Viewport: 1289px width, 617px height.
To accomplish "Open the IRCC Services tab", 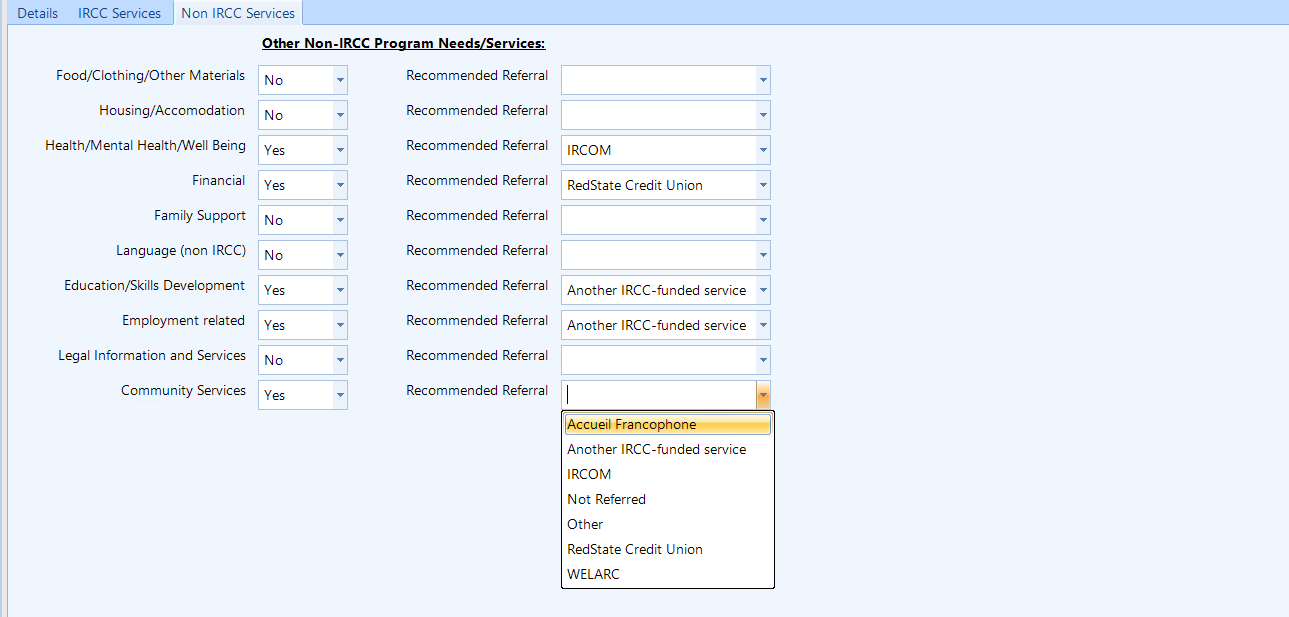I will pos(119,13).
